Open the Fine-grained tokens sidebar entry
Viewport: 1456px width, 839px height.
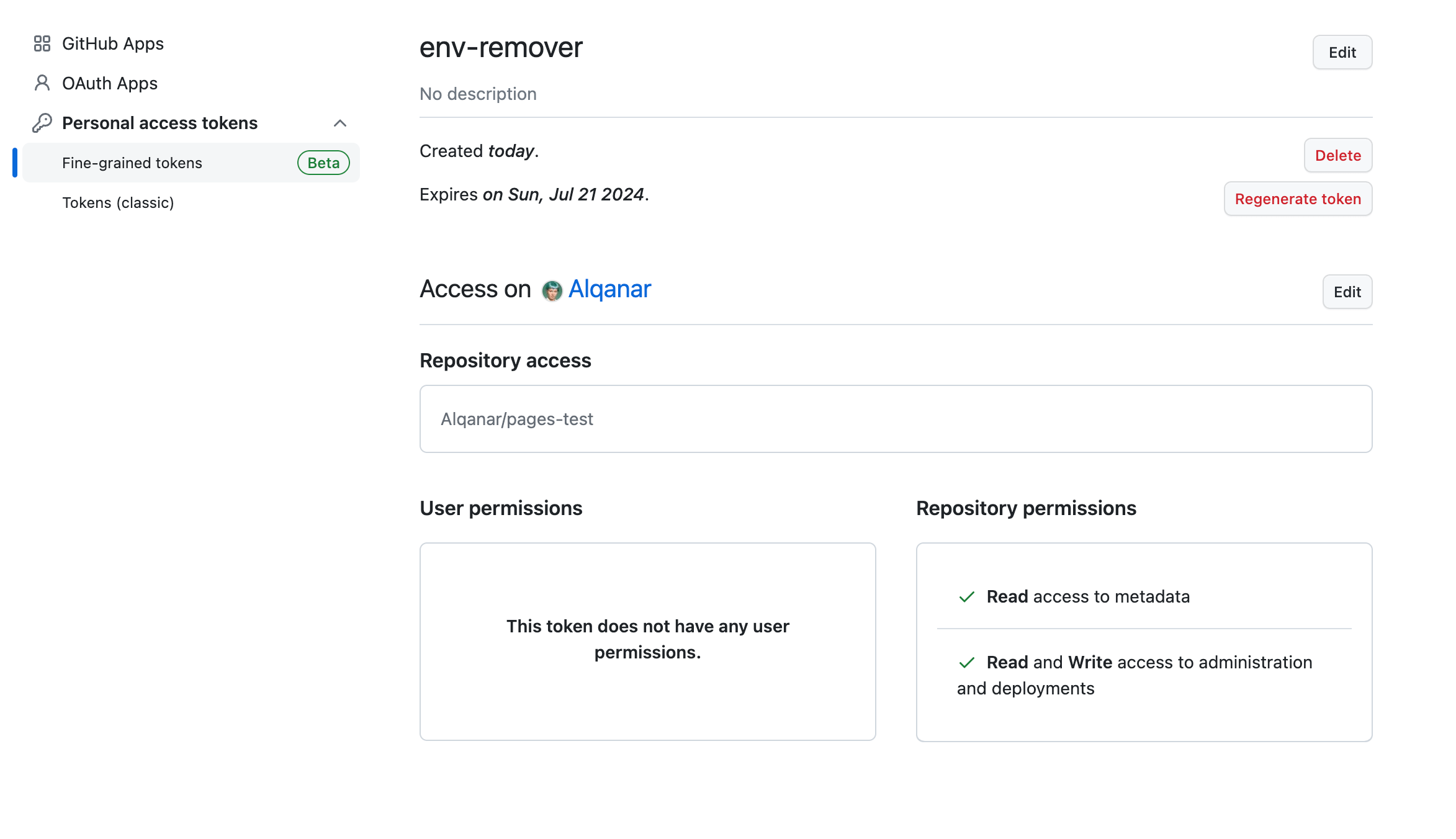(132, 163)
